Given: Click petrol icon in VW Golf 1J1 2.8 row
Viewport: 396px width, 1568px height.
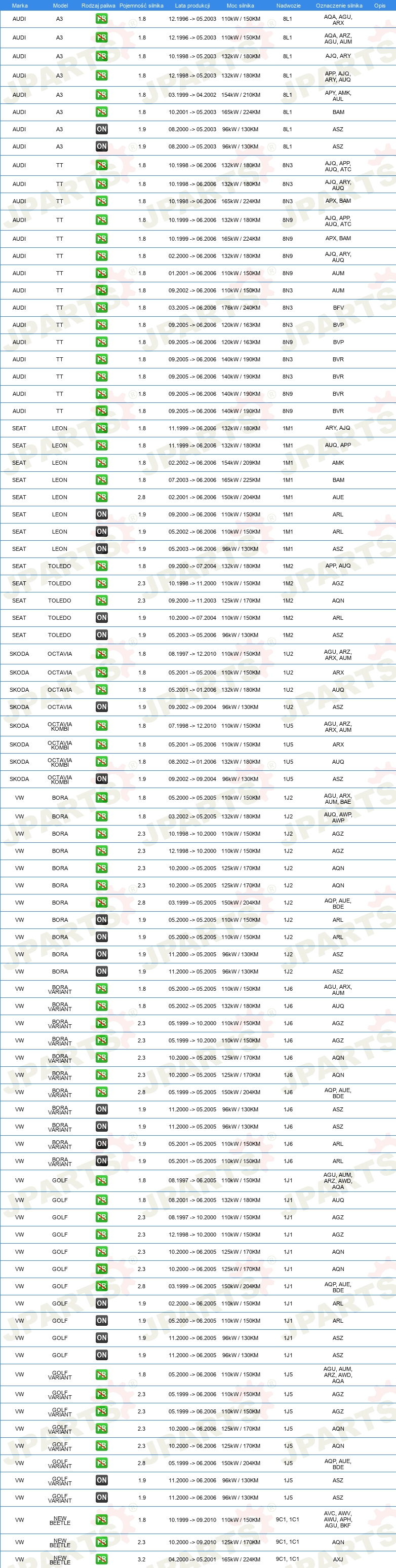Looking at the screenshot, I should 102,1286.
